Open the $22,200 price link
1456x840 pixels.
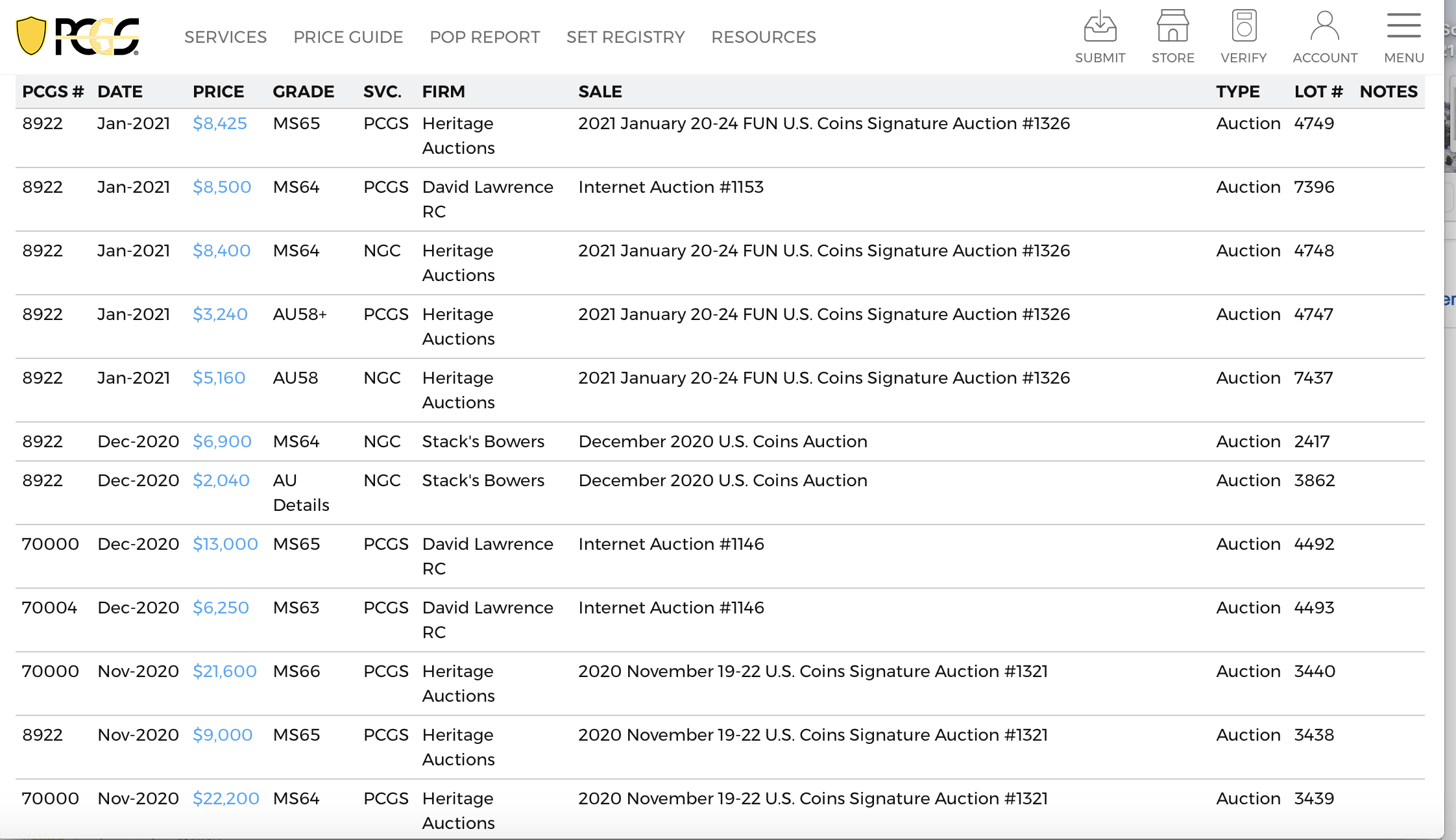[226, 798]
